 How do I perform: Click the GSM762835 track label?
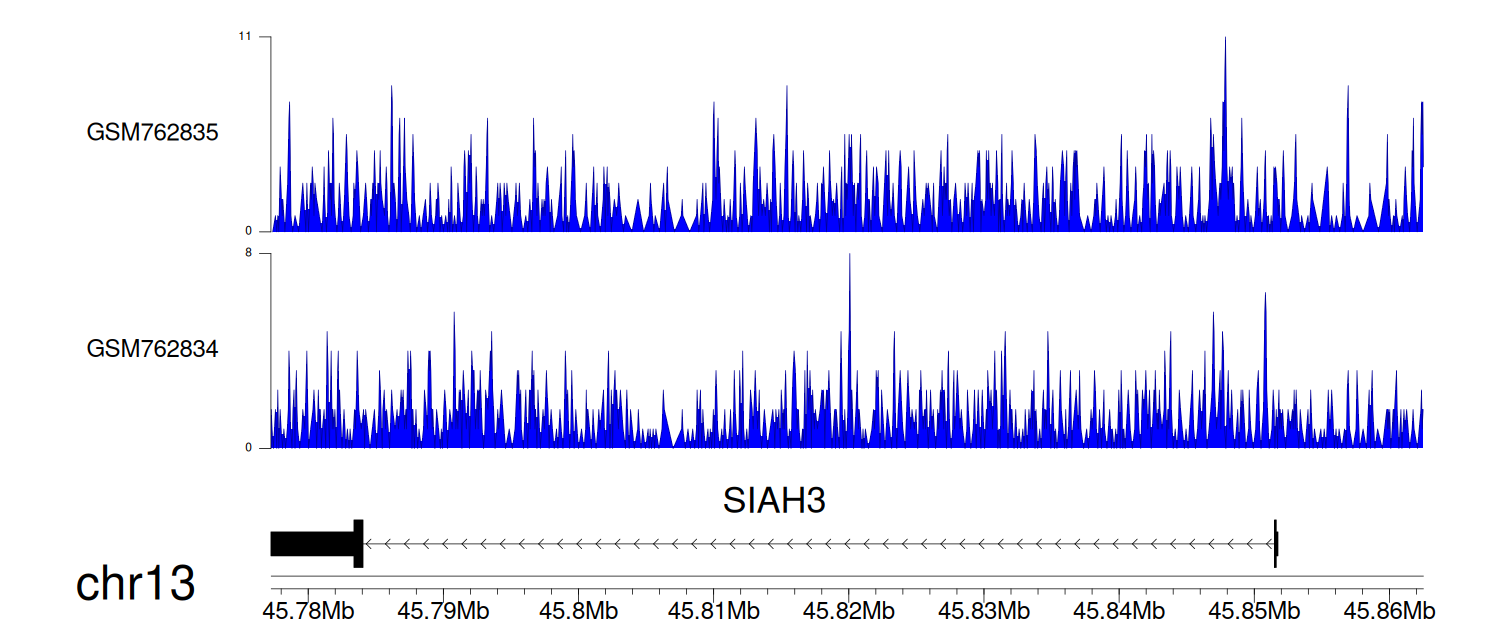pyautogui.click(x=152, y=133)
